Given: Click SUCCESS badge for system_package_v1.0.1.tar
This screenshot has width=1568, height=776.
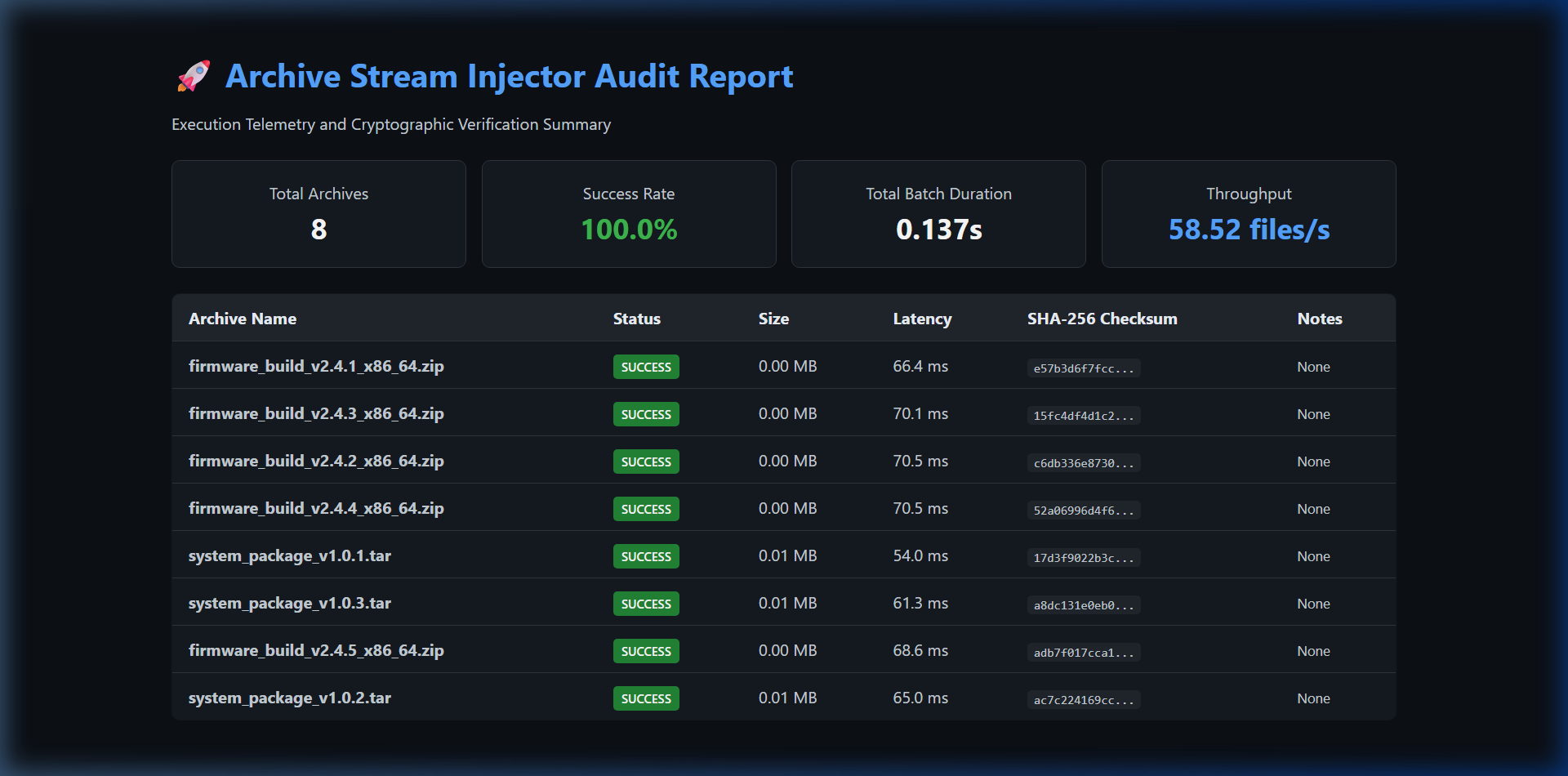Looking at the screenshot, I should tap(646, 556).
